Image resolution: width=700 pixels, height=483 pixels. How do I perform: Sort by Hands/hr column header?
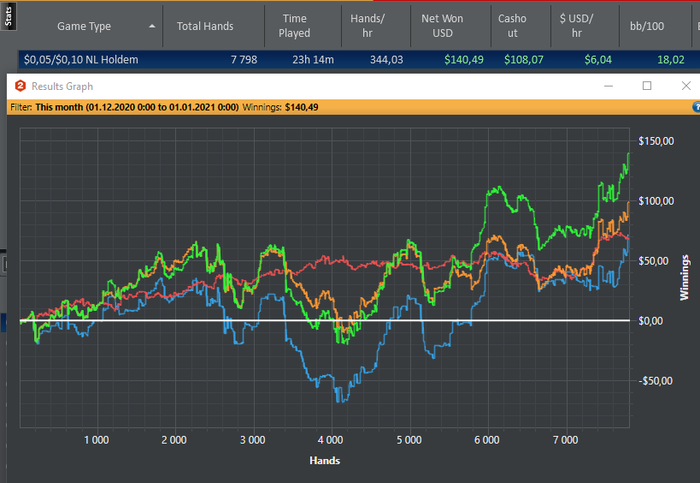[367, 26]
